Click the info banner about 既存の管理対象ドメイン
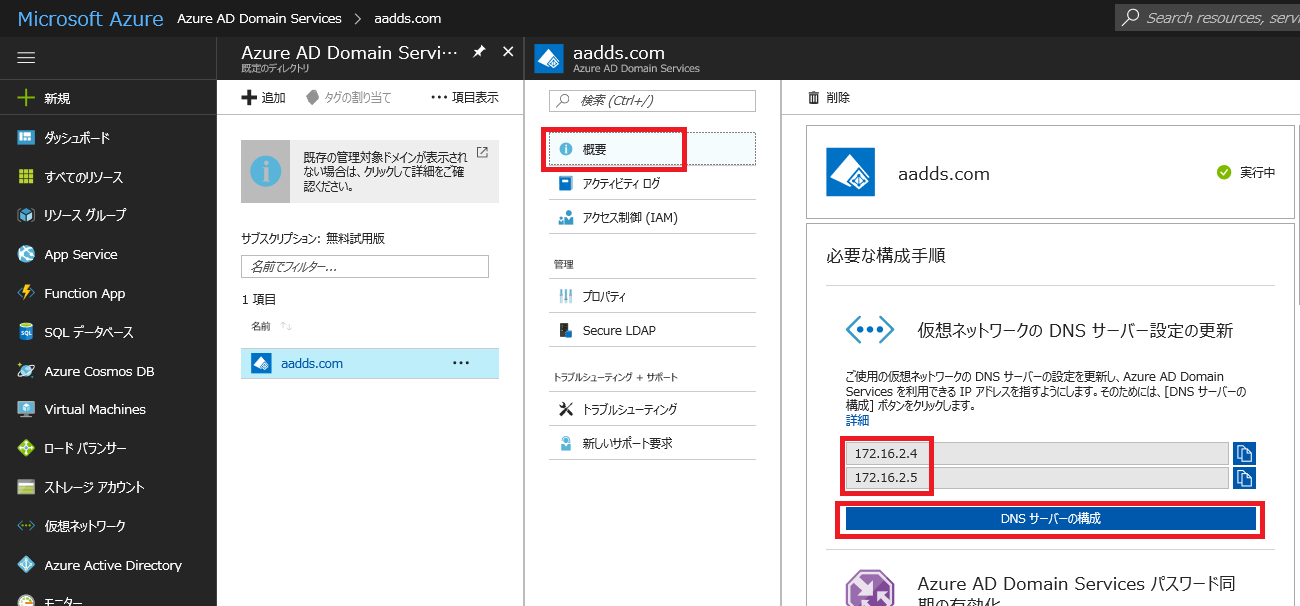This screenshot has height=606, width=1300. pos(370,171)
